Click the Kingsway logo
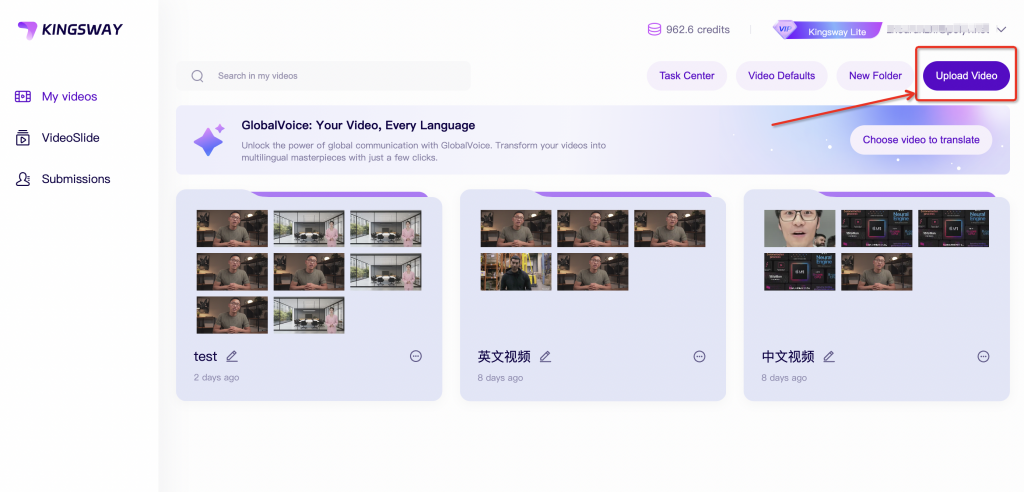The width and height of the screenshot is (1024, 492). pyautogui.click(x=70, y=29)
